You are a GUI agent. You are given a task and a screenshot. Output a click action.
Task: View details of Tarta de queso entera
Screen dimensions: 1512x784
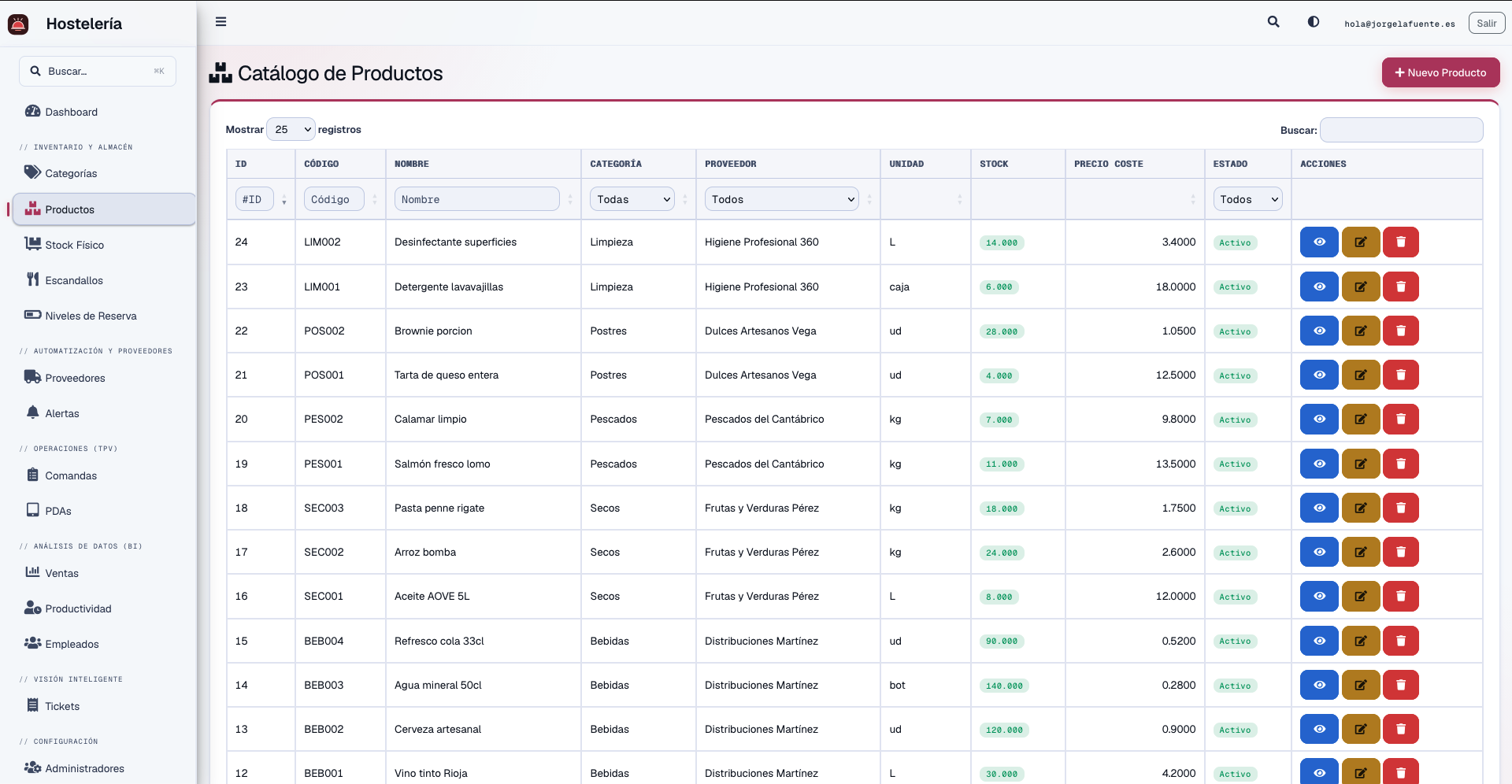click(1319, 375)
